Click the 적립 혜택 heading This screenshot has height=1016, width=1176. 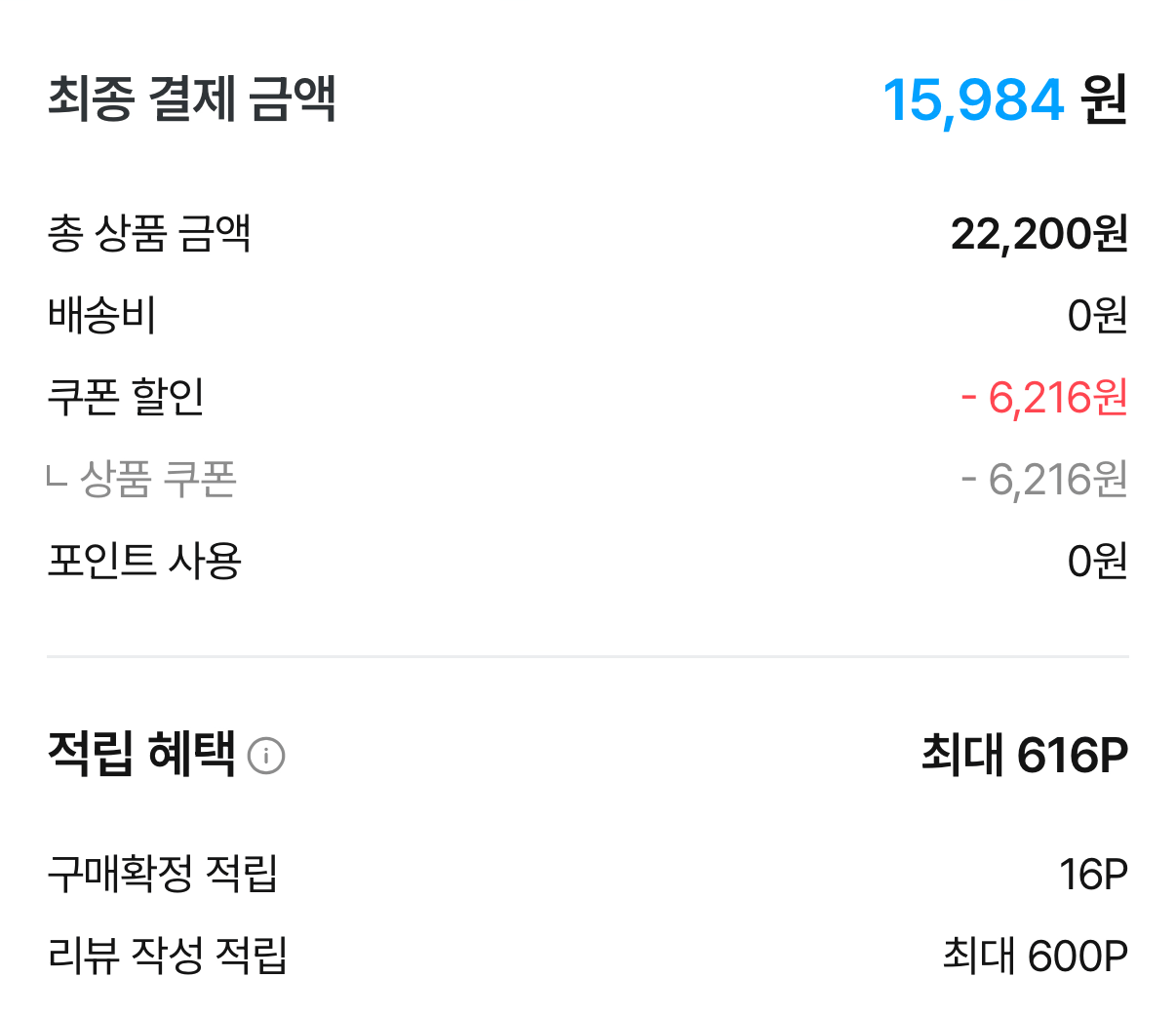141,755
